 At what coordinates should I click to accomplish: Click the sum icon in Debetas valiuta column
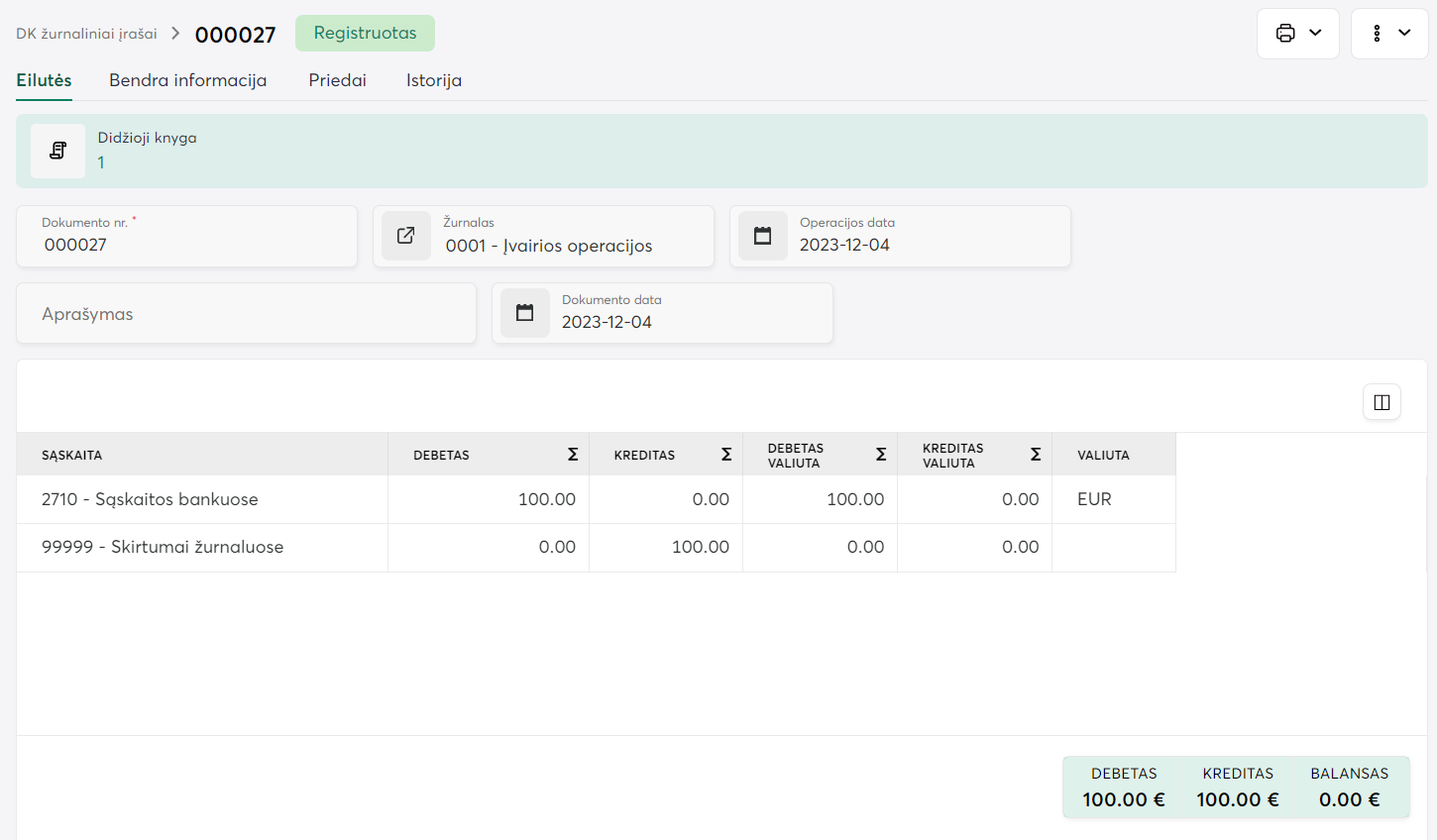point(881,455)
